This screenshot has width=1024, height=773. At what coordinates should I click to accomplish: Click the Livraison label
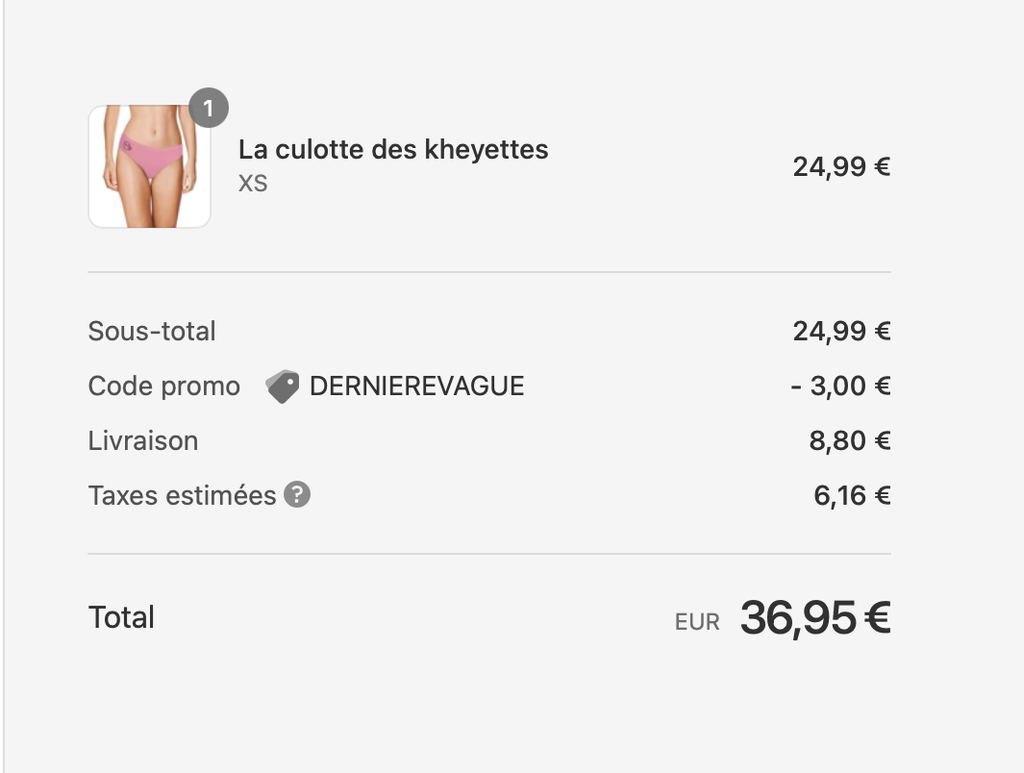pos(143,441)
